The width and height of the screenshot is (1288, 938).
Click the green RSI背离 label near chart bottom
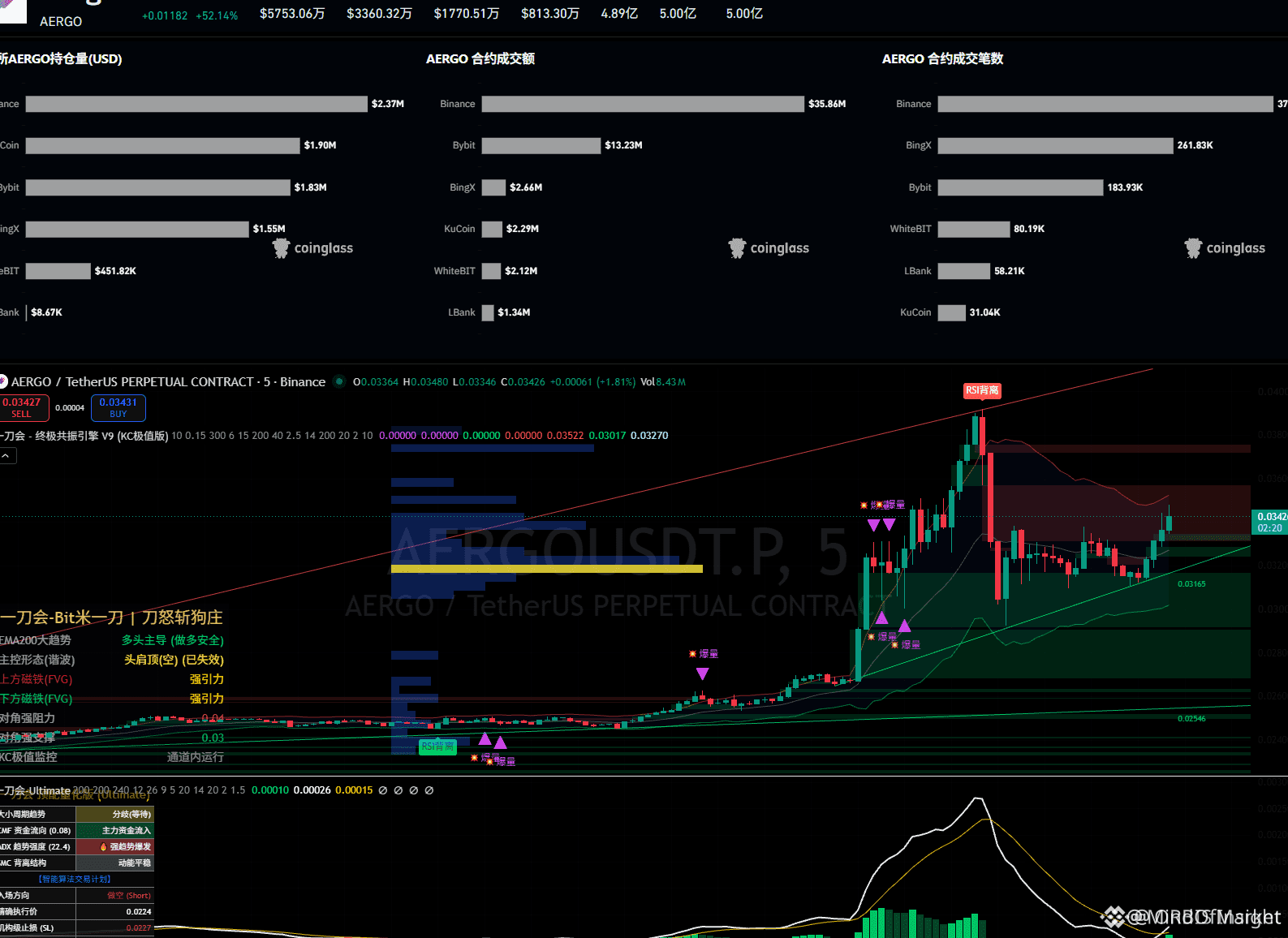(x=437, y=747)
